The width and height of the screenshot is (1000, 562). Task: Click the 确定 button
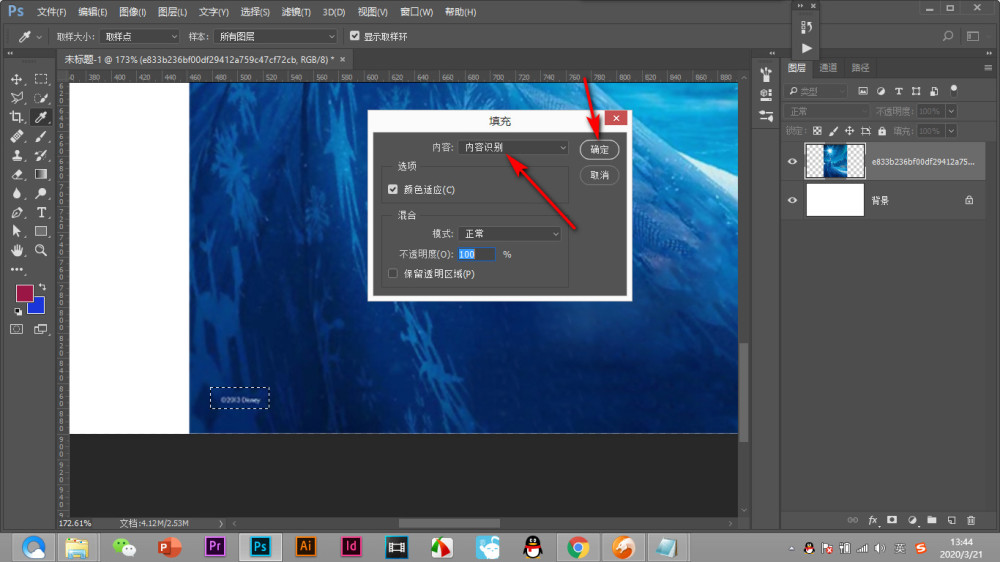pyautogui.click(x=599, y=149)
